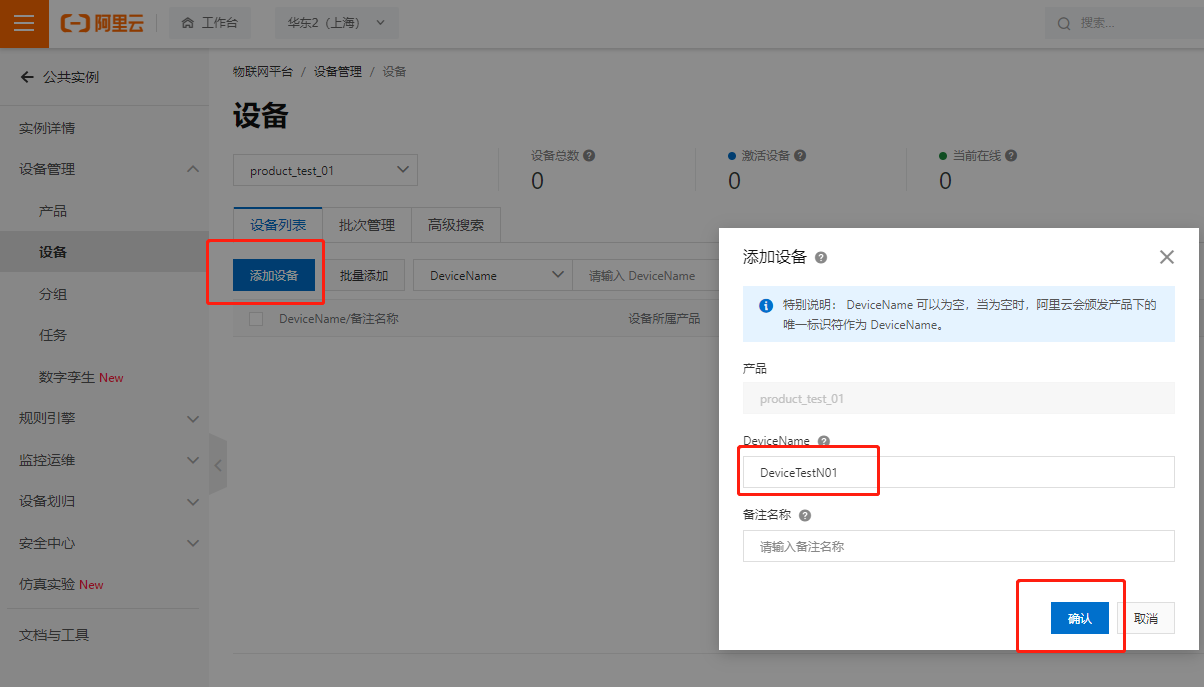Collapse the sidebar with the handle arrow
This screenshot has width=1204, height=687.
[x=218, y=464]
